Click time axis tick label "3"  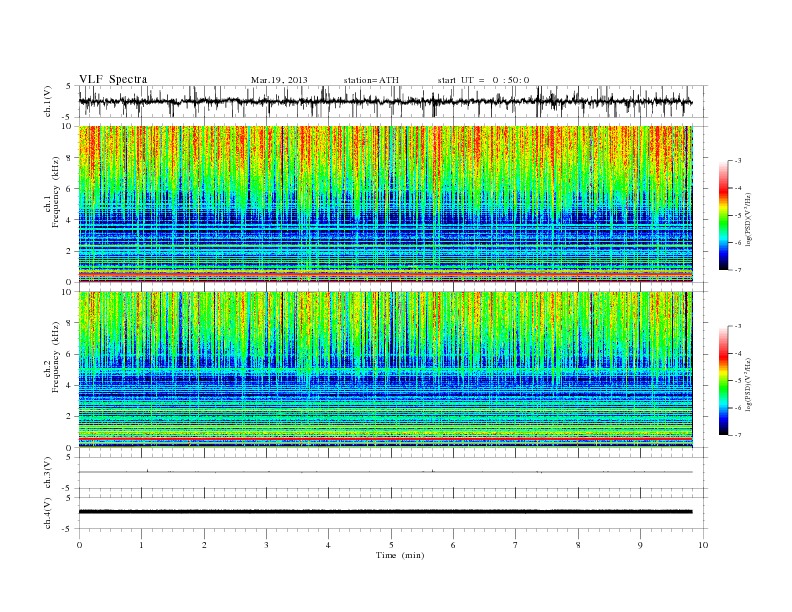click(x=266, y=545)
